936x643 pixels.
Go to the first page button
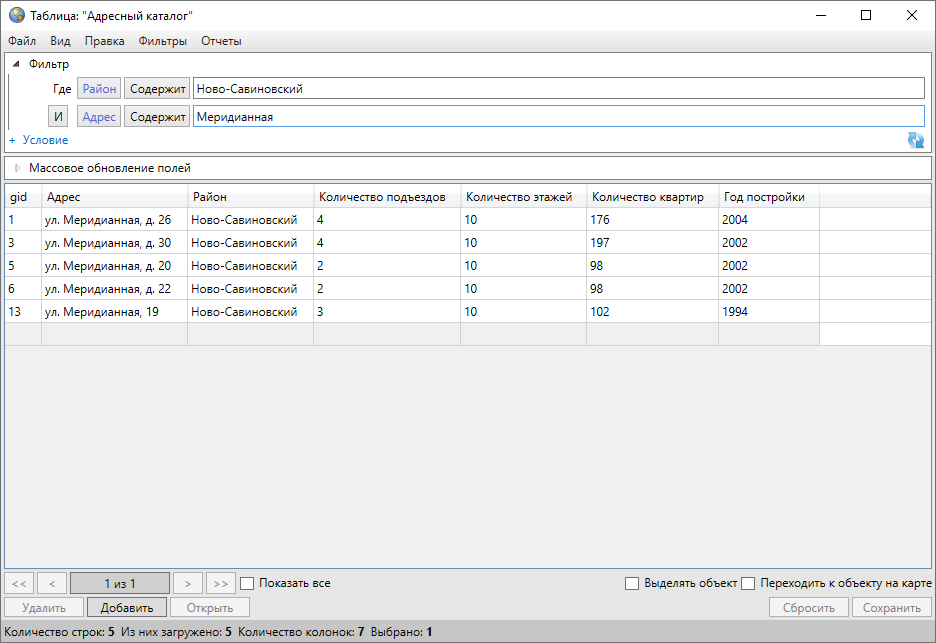point(20,583)
